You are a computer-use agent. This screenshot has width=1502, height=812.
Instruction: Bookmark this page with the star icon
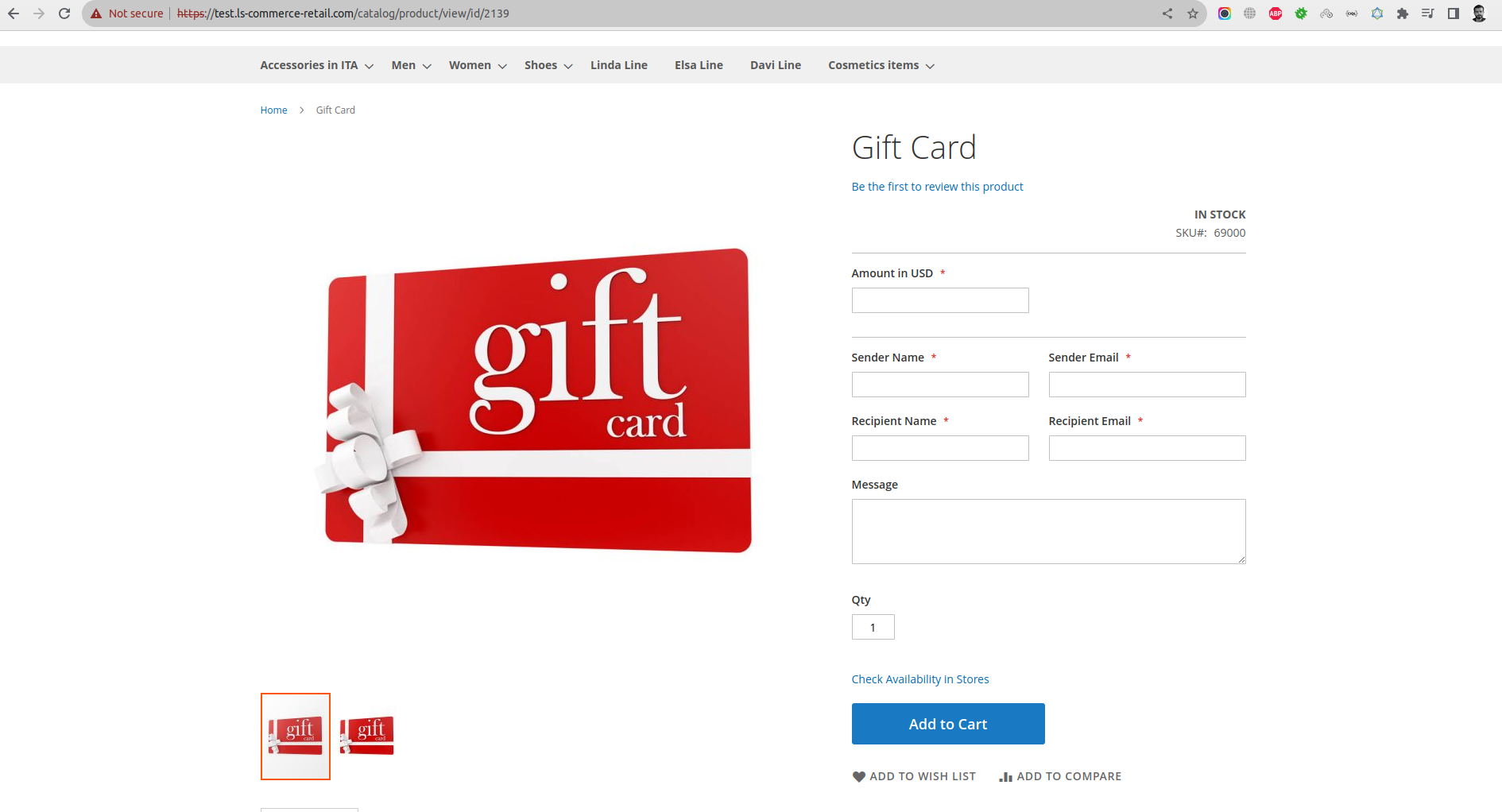(x=1193, y=14)
